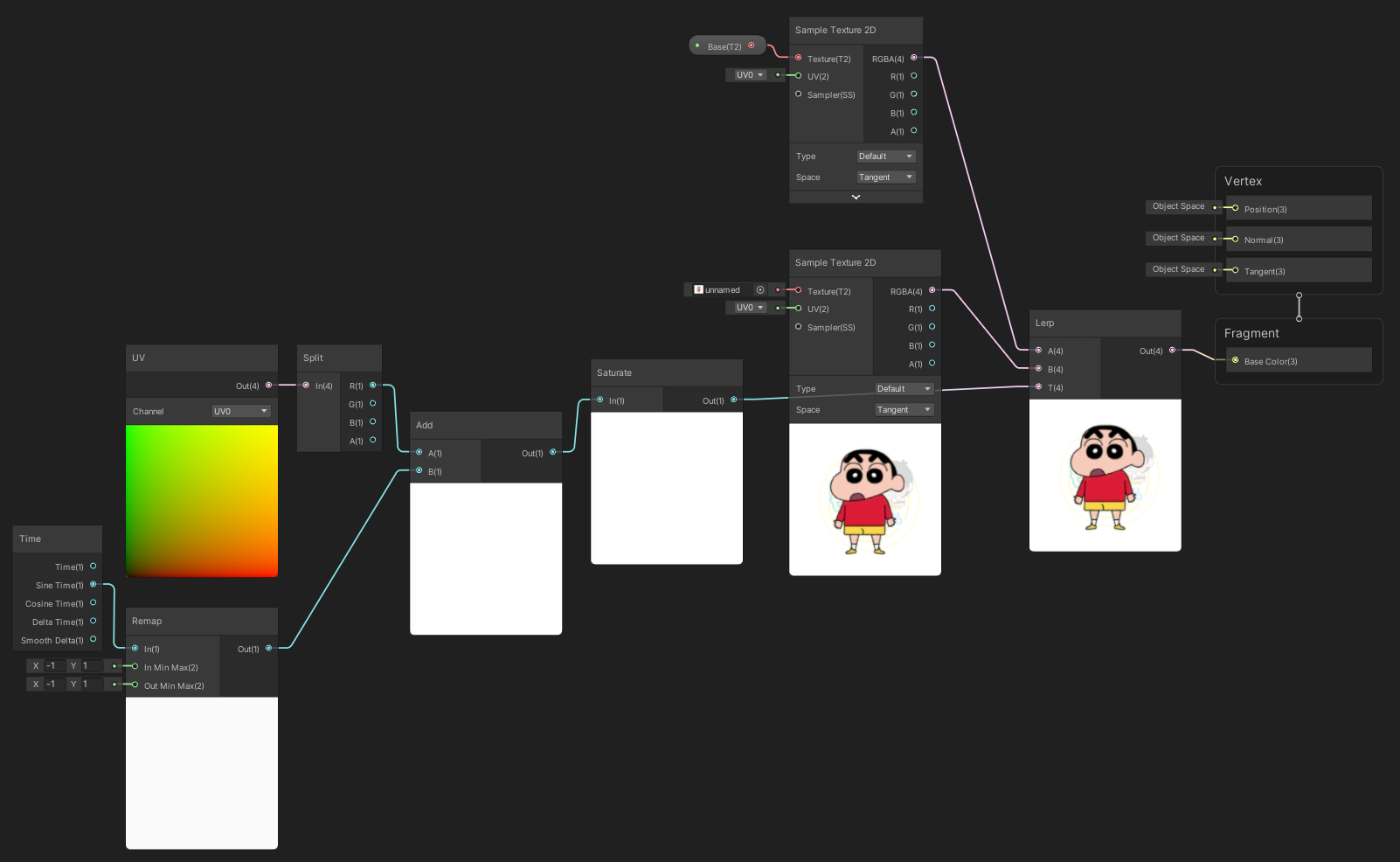Click the Add node Out(1) output port
The height and width of the screenshot is (862, 1400).
pyautogui.click(x=552, y=452)
